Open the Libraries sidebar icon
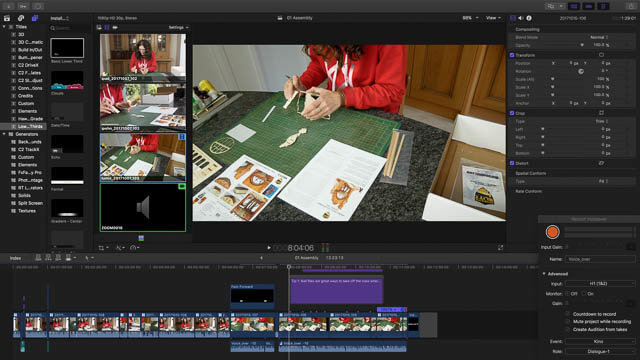 7,18
